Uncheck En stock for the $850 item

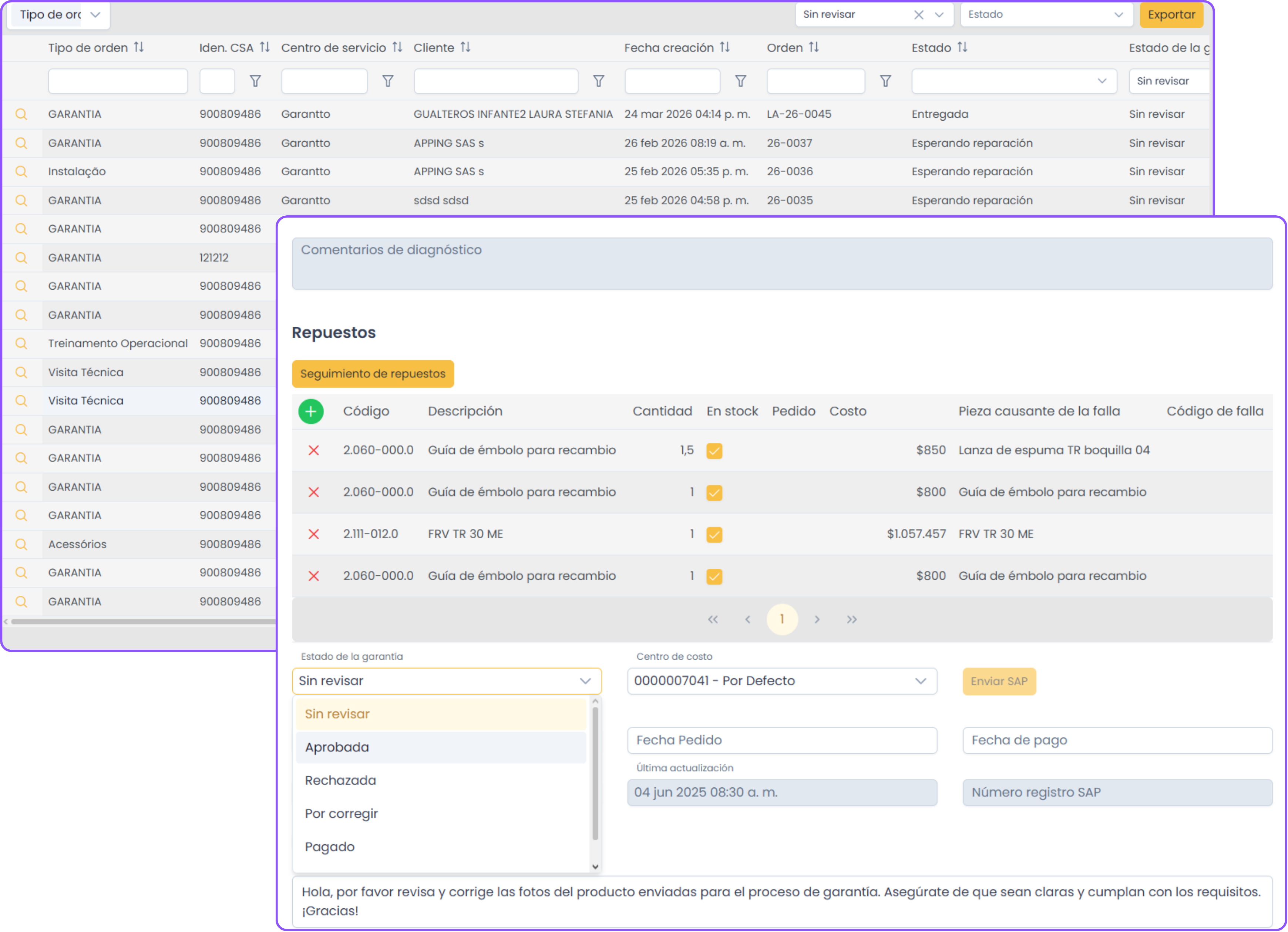coord(714,451)
